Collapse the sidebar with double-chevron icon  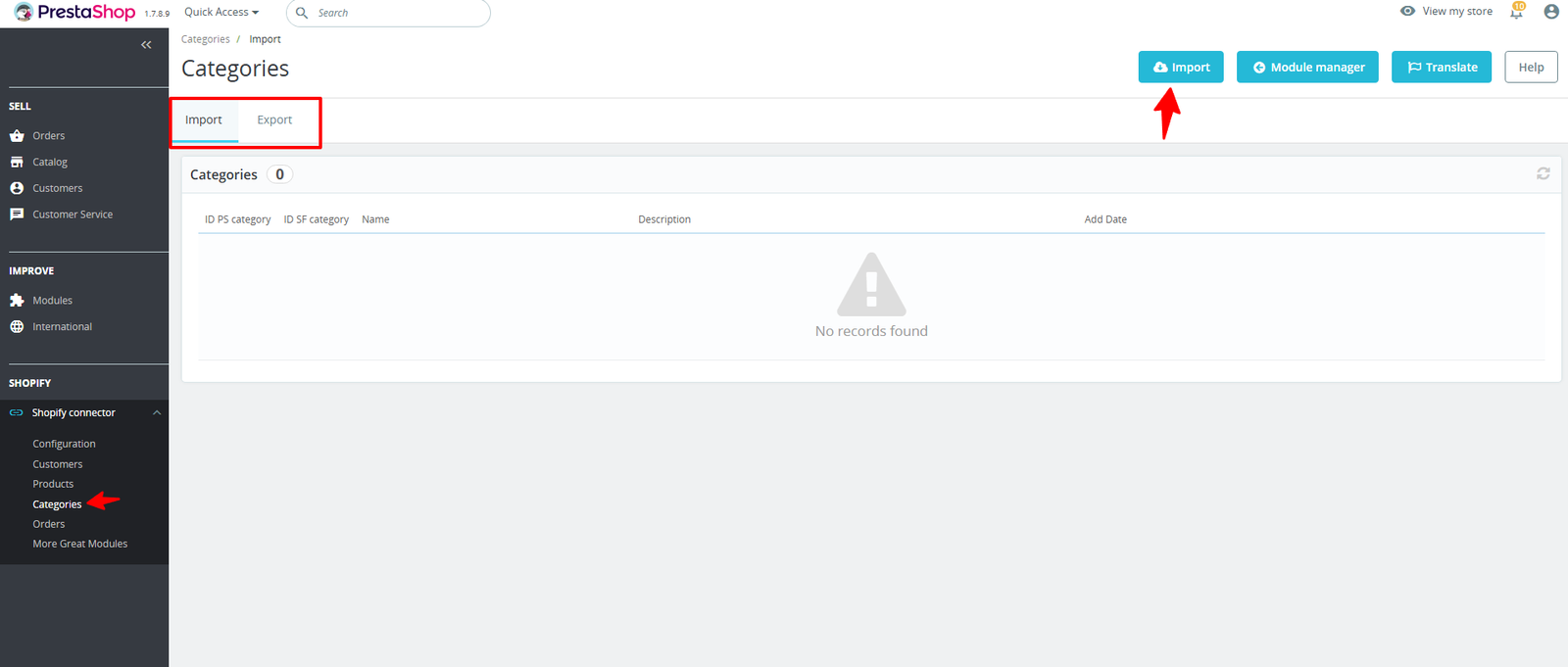[x=146, y=45]
